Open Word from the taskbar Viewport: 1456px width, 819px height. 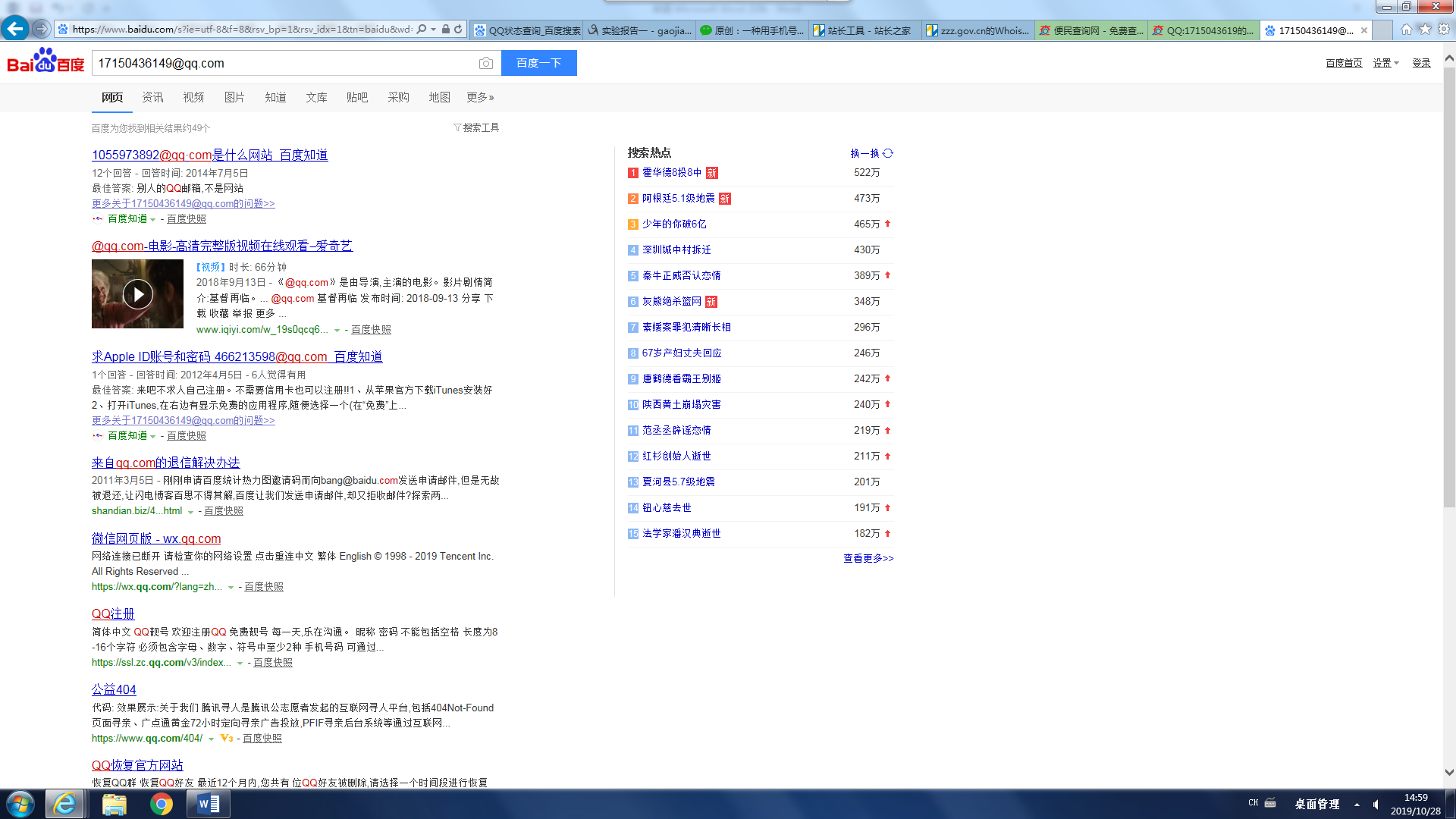[x=209, y=804]
